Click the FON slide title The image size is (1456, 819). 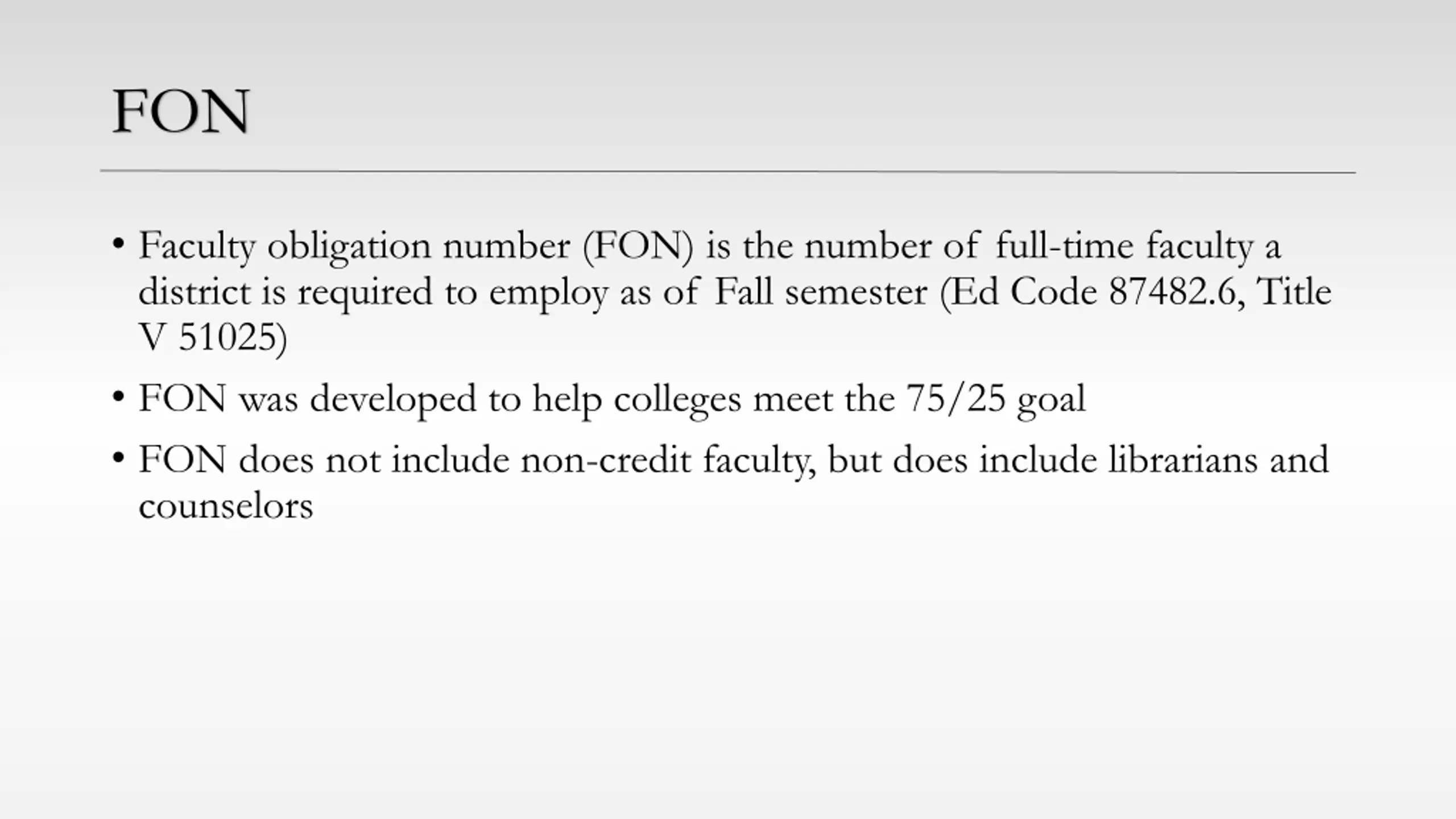click(181, 111)
